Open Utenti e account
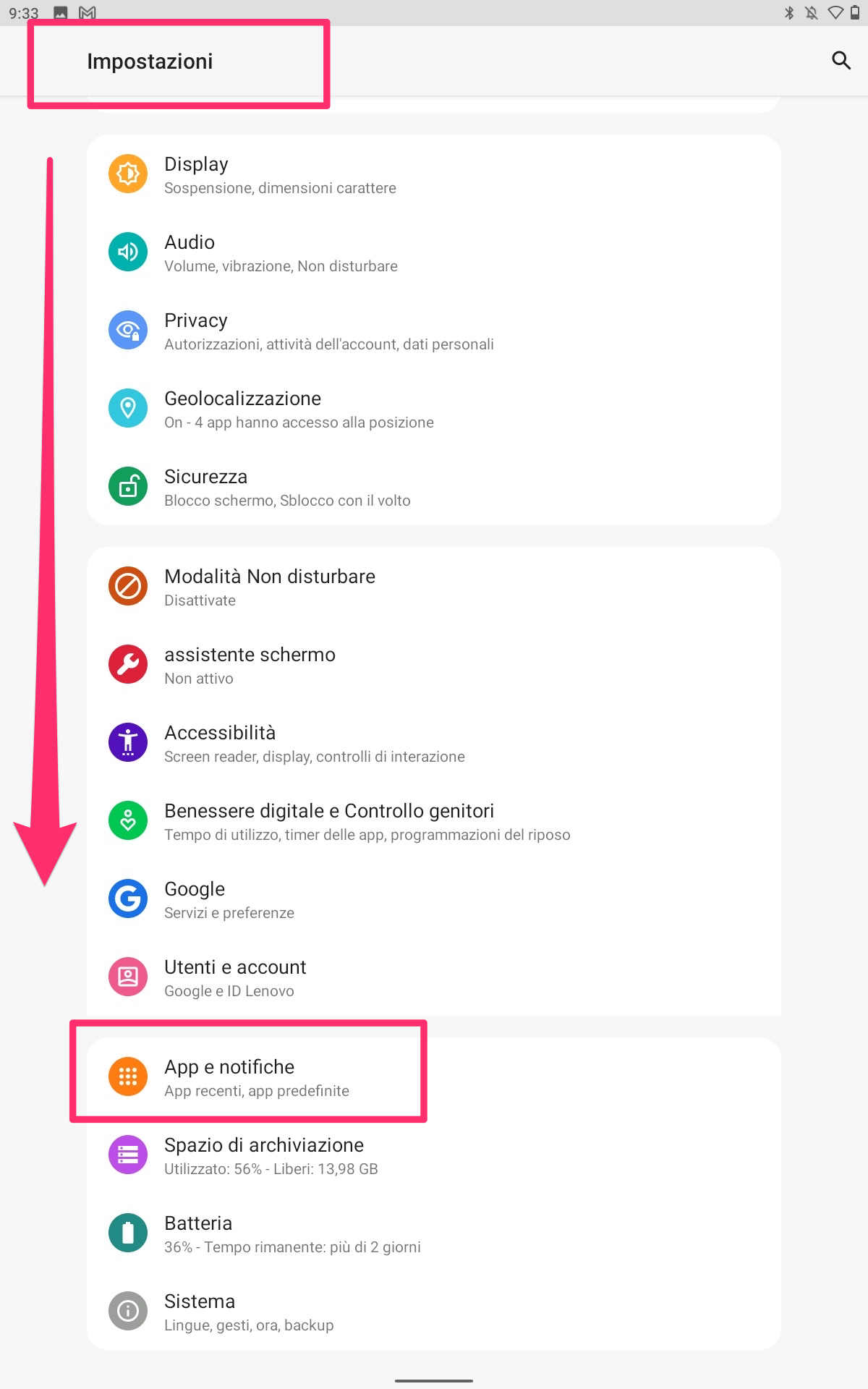Viewport: 868px width, 1389px height. 434,977
